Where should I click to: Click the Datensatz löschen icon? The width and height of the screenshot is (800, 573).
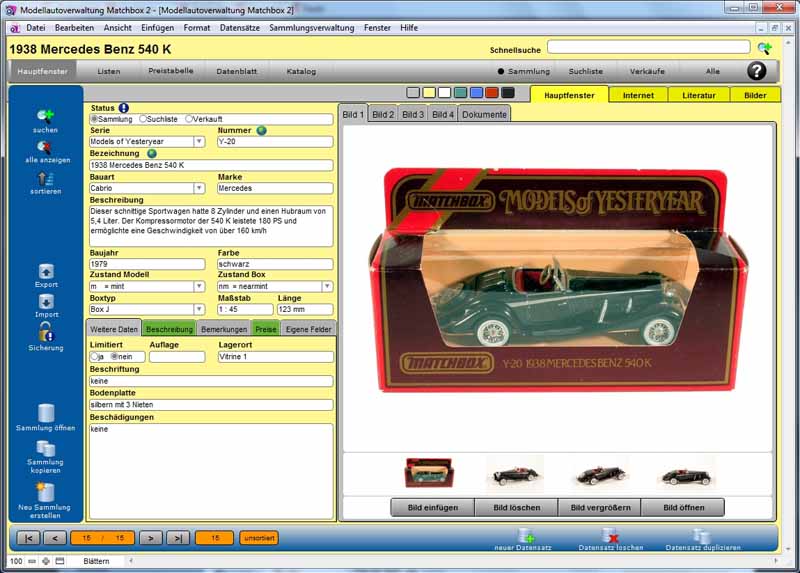pyautogui.click(x=611, y=536)
